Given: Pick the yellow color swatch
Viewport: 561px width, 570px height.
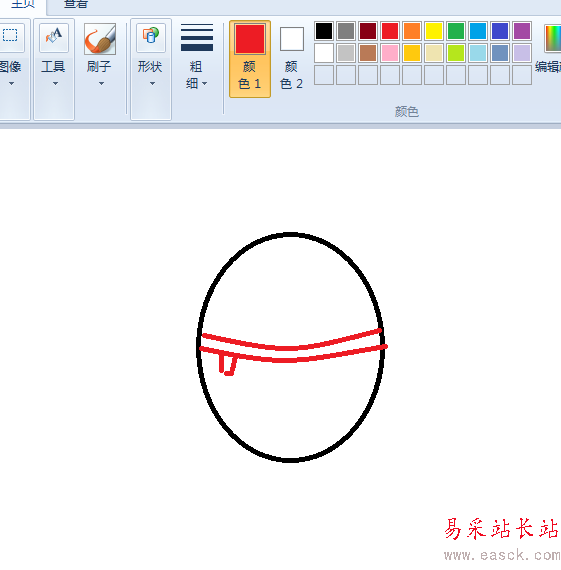Looking at the screenshot, I should (x=434, y=31).
